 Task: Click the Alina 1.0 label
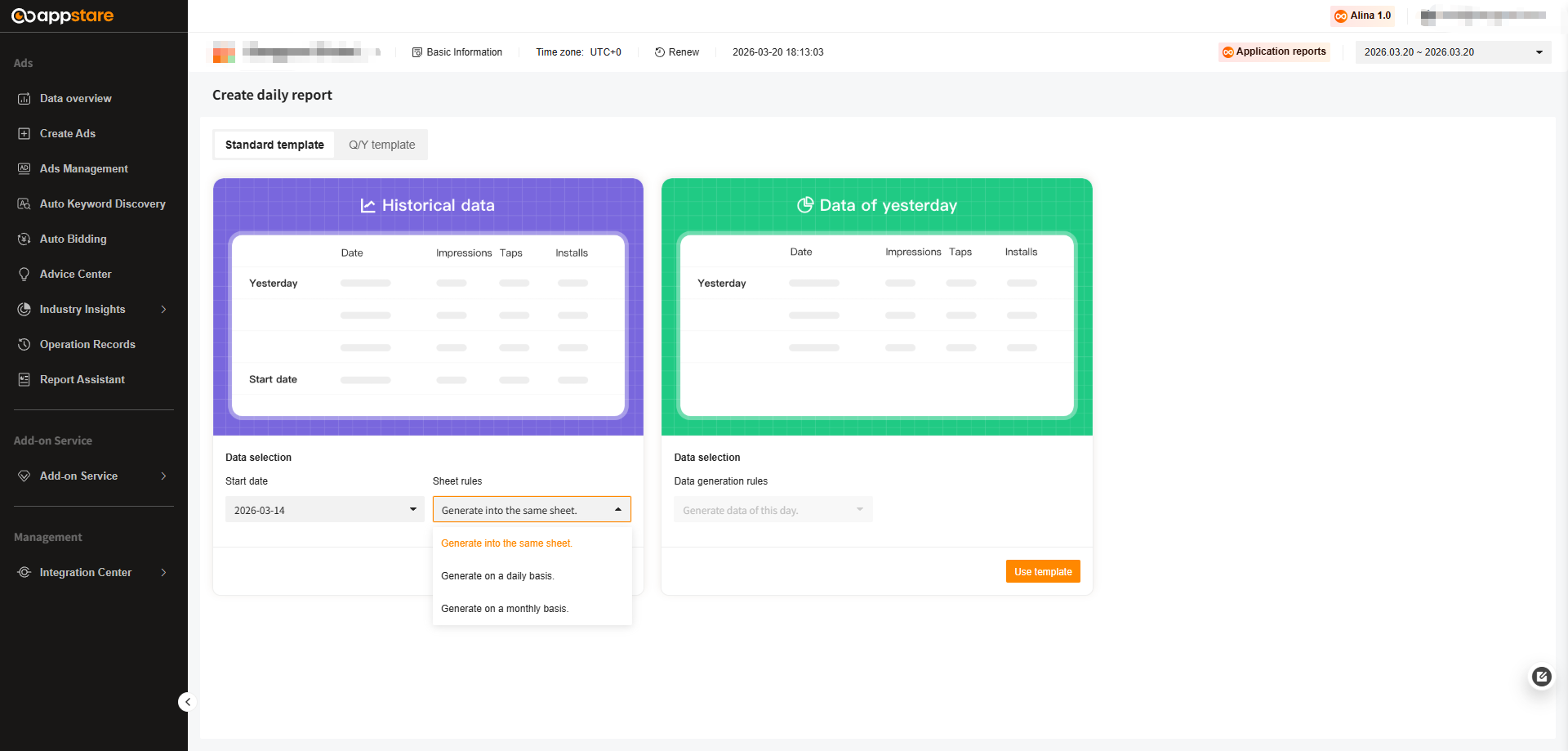coord(1370,16)
